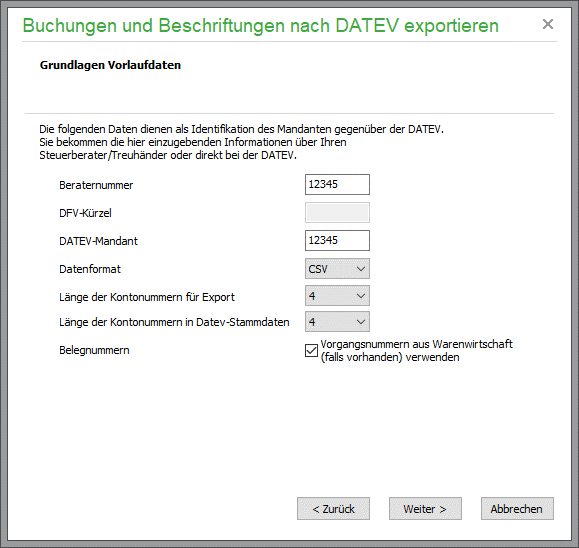The image size is (579, 548).
Task: Click the disabled DFV-Kürzel field
Action: 337,212
